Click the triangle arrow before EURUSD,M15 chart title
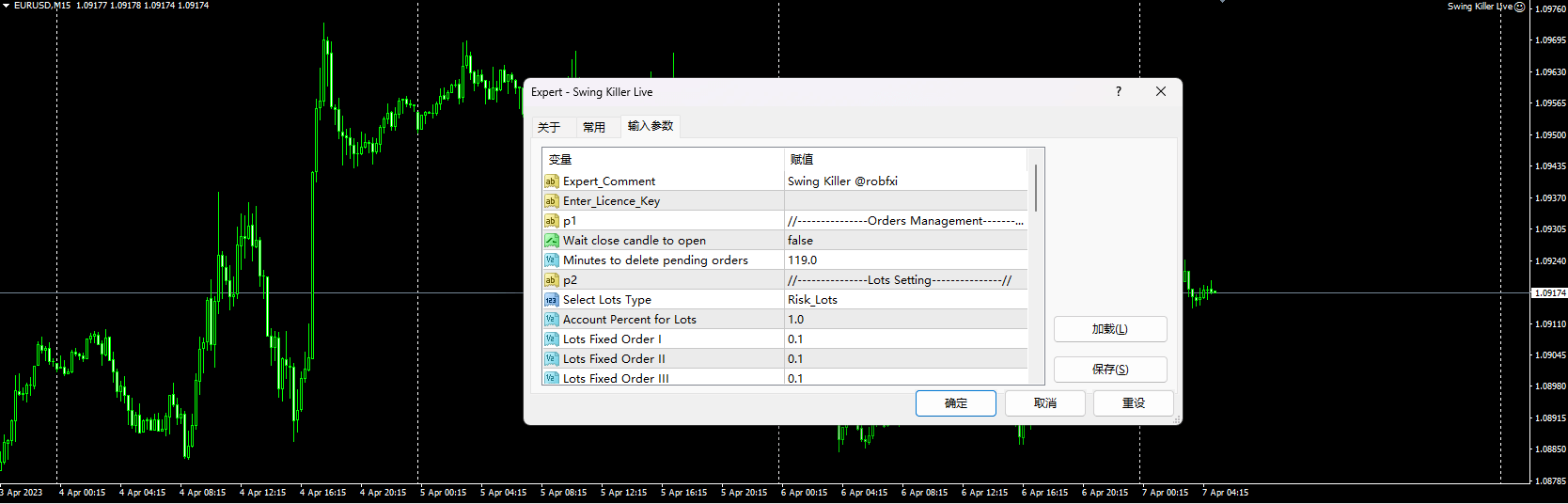Viewport: 1568px width, 504px height. point(6,6)
